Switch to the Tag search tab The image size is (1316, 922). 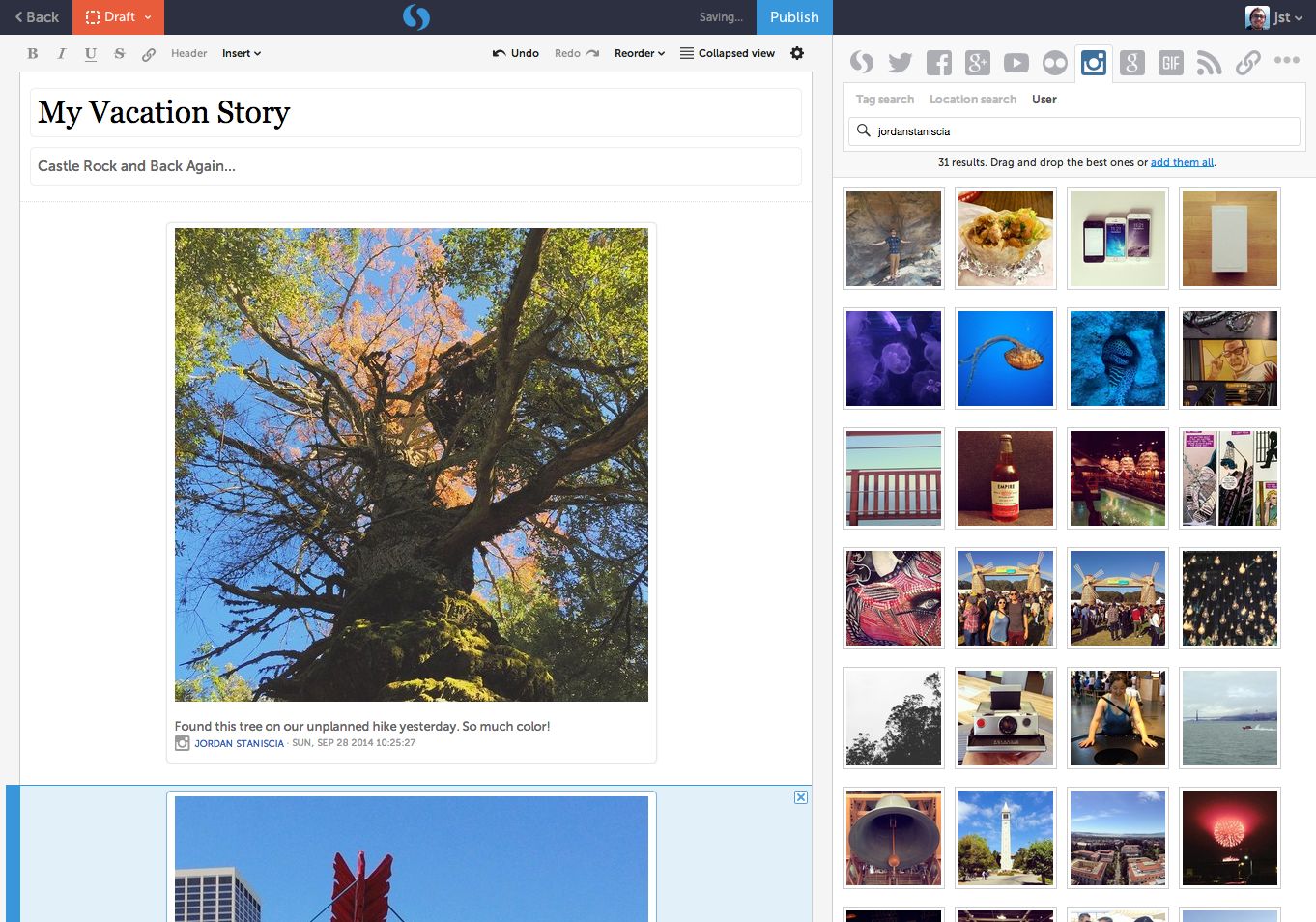[x=885, y=99]
